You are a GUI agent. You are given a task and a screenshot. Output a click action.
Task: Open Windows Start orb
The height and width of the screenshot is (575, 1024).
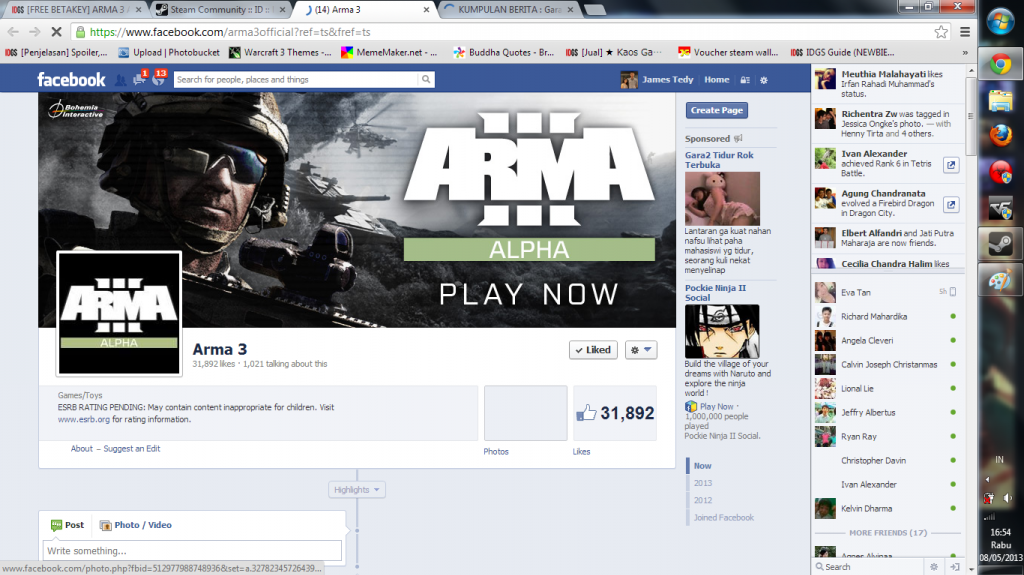tap(1000, 23)
